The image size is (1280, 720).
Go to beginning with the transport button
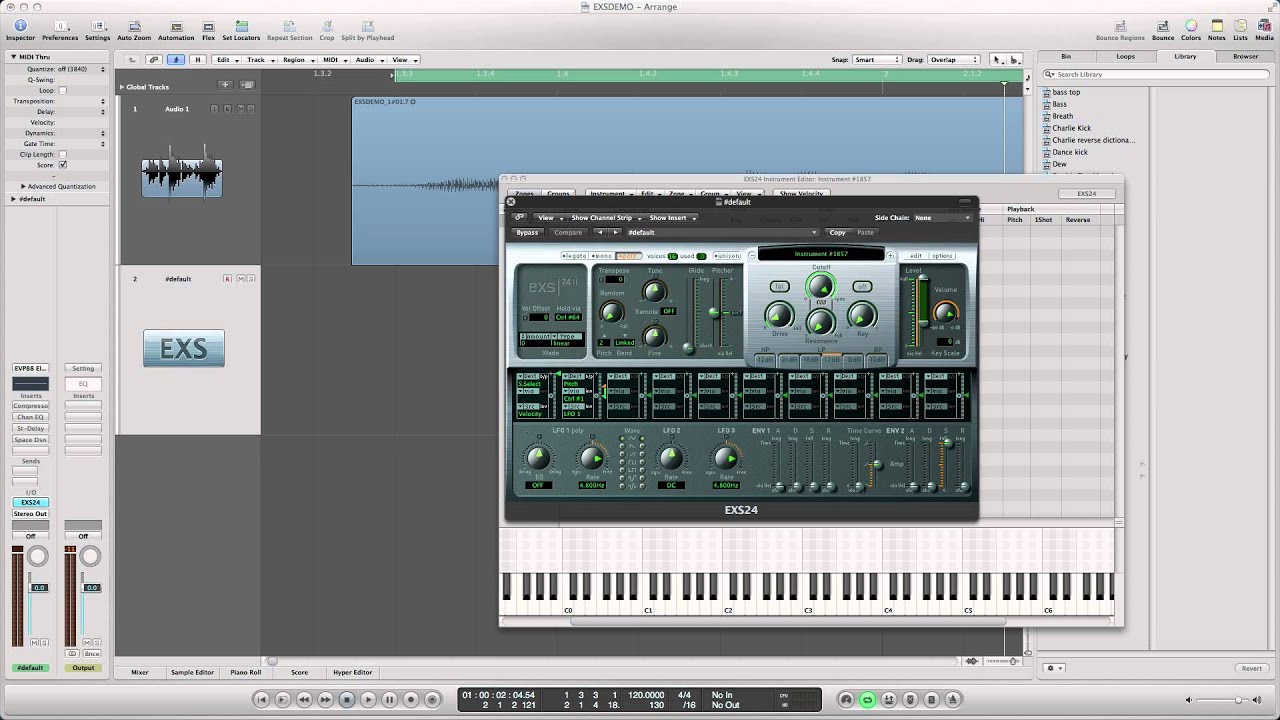click(x=261, y=700)
